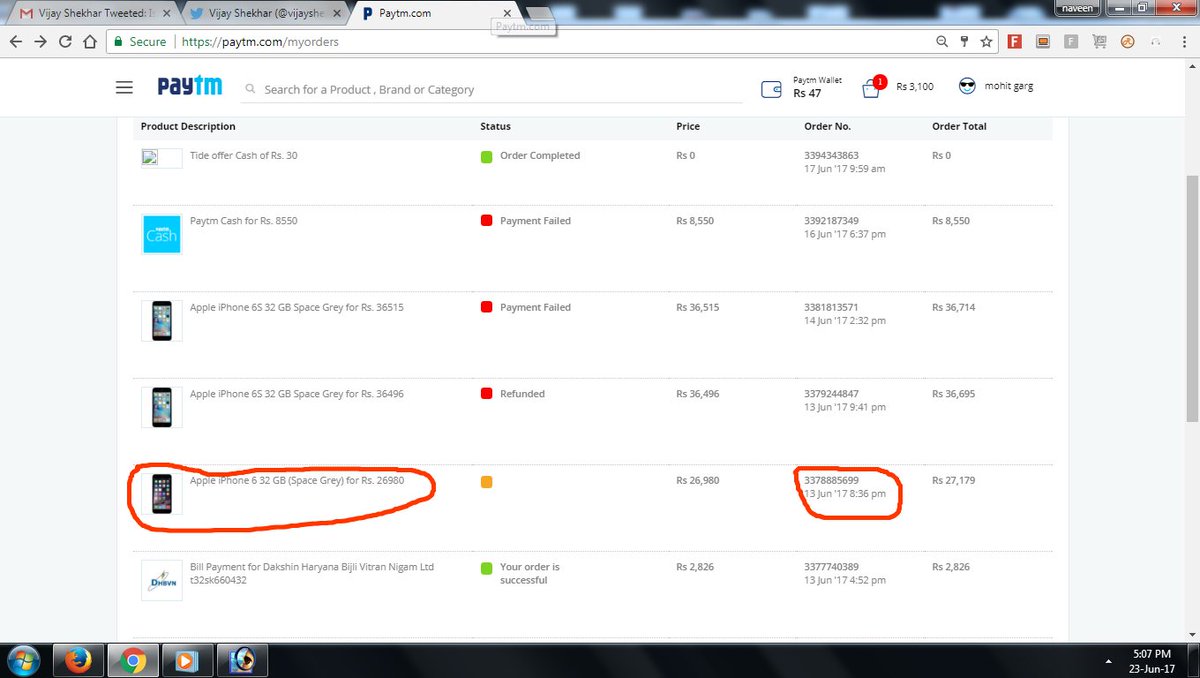The width and height of the screenshot is (1200, 678).
Task: Go forward in browser history
Action: (41, 42)
